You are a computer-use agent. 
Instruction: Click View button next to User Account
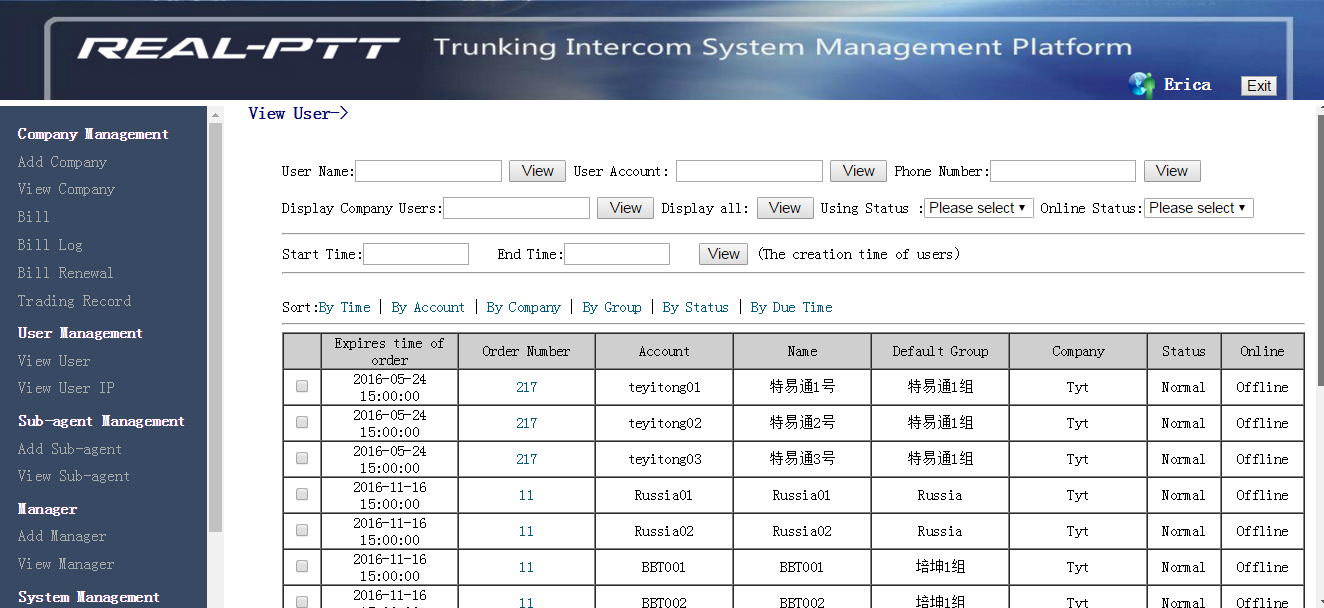pyautogui.click(x=858, y=171)
